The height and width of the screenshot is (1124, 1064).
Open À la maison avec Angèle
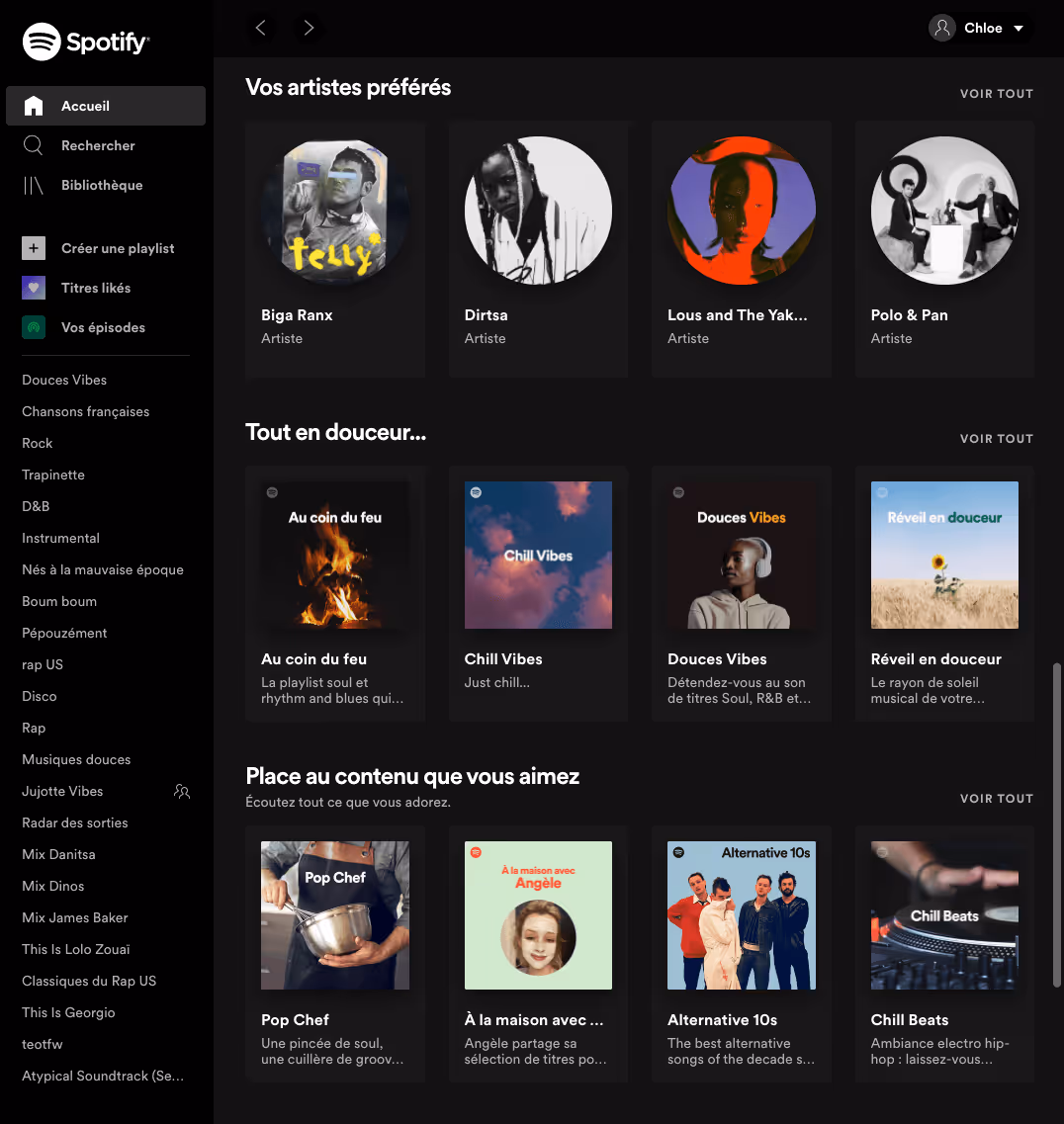point(538,914)
